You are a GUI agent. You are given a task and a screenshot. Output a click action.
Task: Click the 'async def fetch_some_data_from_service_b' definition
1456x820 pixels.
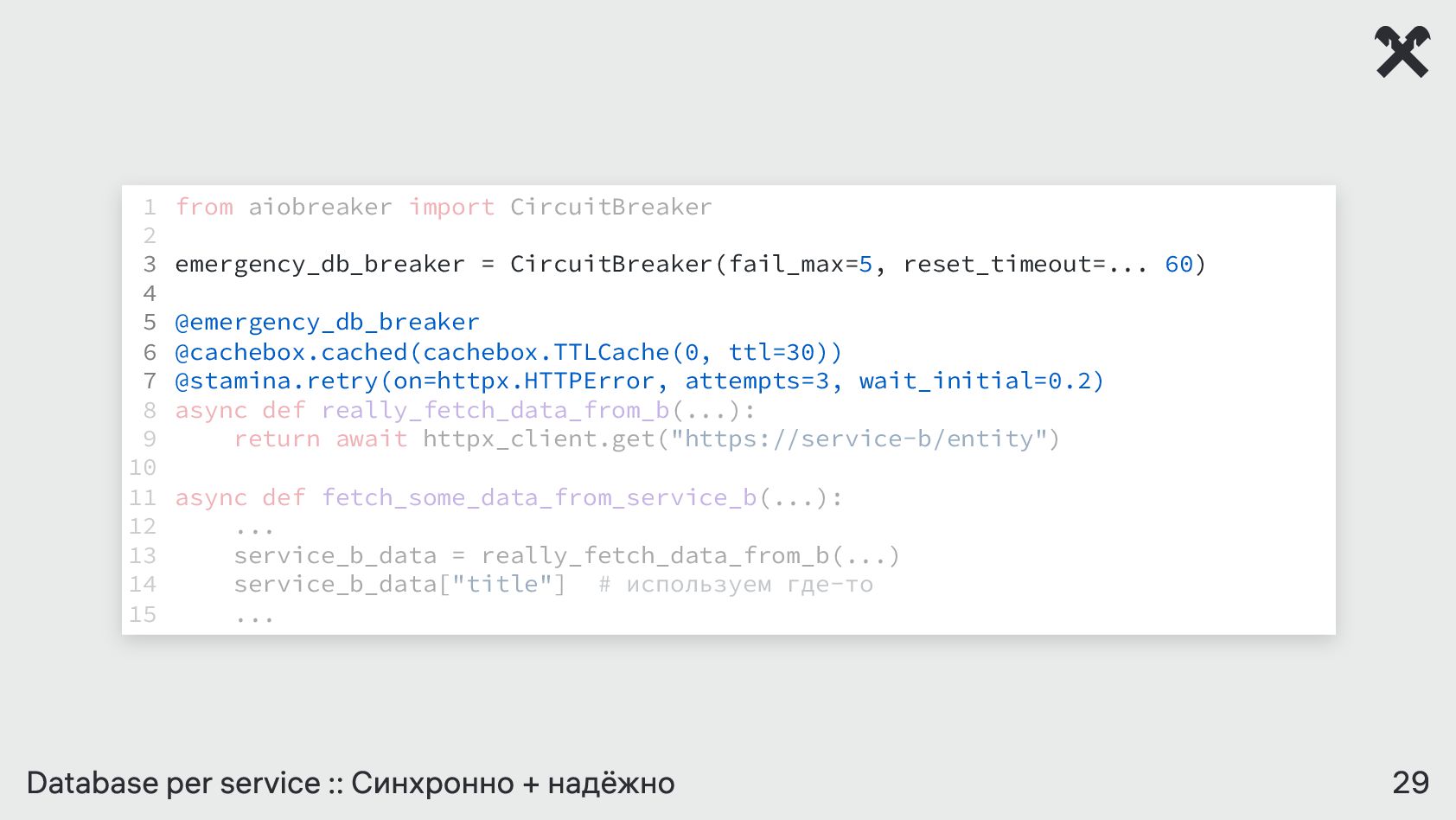coord(508,497)
